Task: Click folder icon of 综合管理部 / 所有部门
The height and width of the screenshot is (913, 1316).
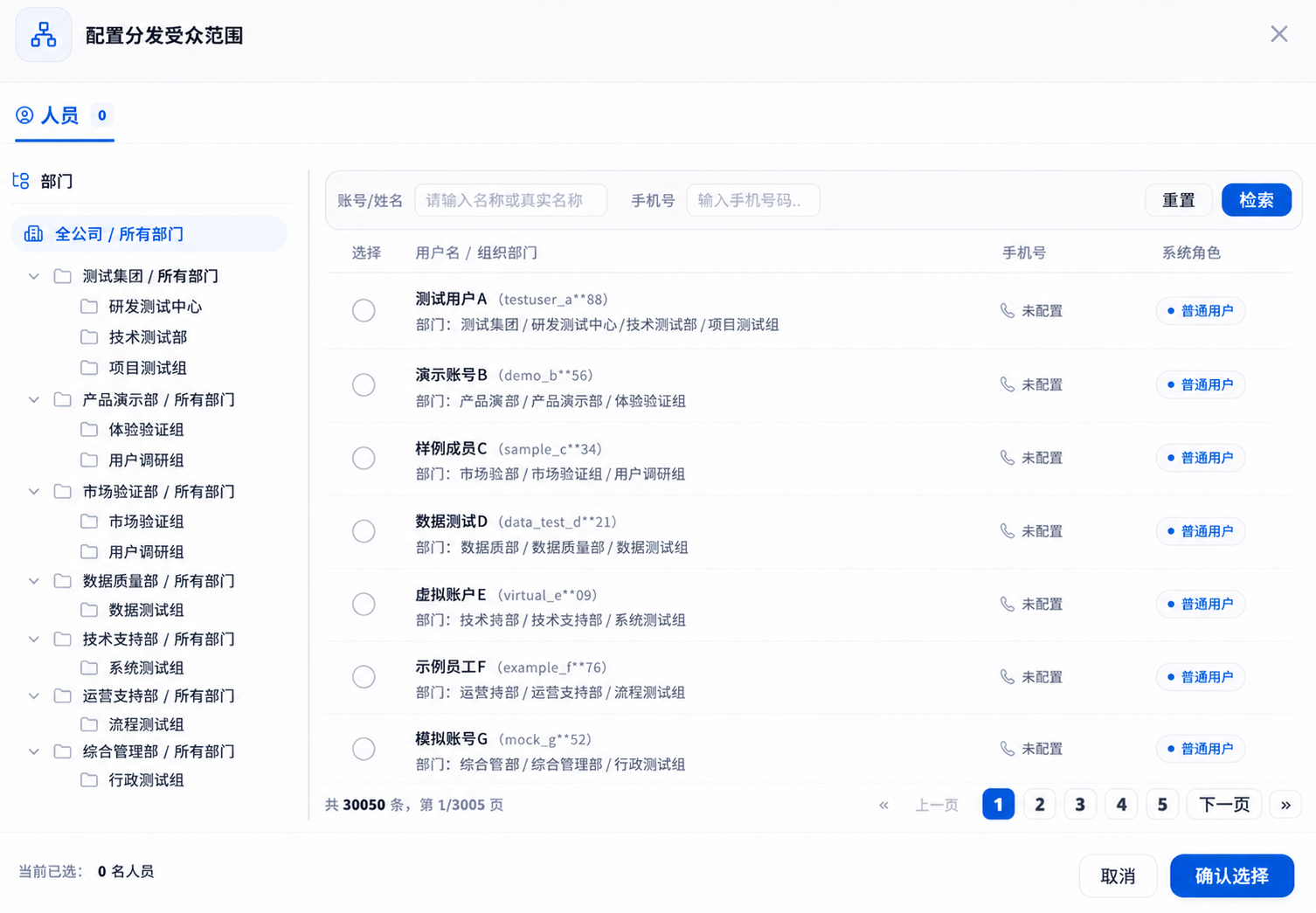Action: (63, 751)
